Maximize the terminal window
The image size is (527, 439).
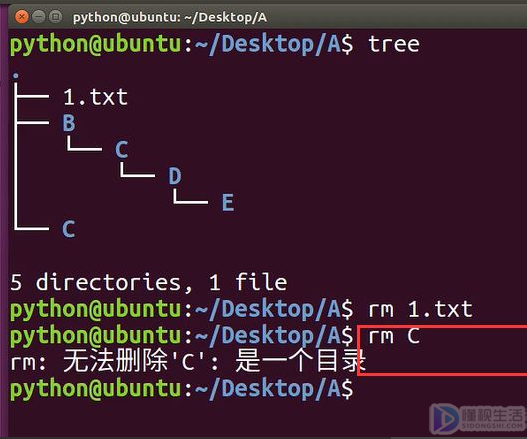click(56, 16)
